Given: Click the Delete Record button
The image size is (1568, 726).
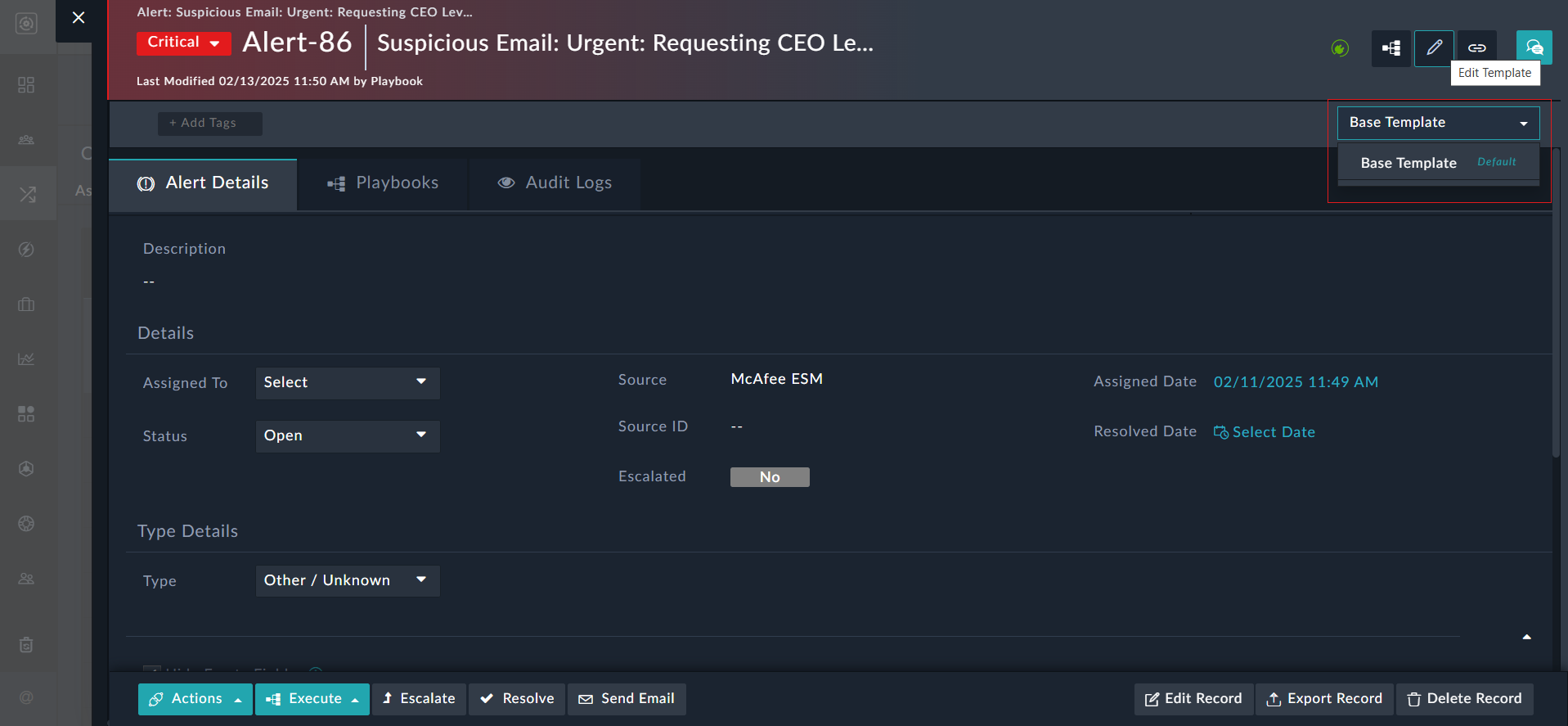Looking at the screenshot, I should [1465, 699].
